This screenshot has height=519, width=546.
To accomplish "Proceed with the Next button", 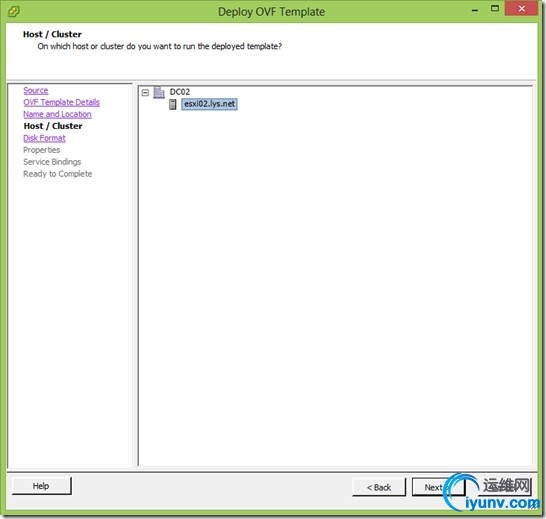I will [438, 487].
